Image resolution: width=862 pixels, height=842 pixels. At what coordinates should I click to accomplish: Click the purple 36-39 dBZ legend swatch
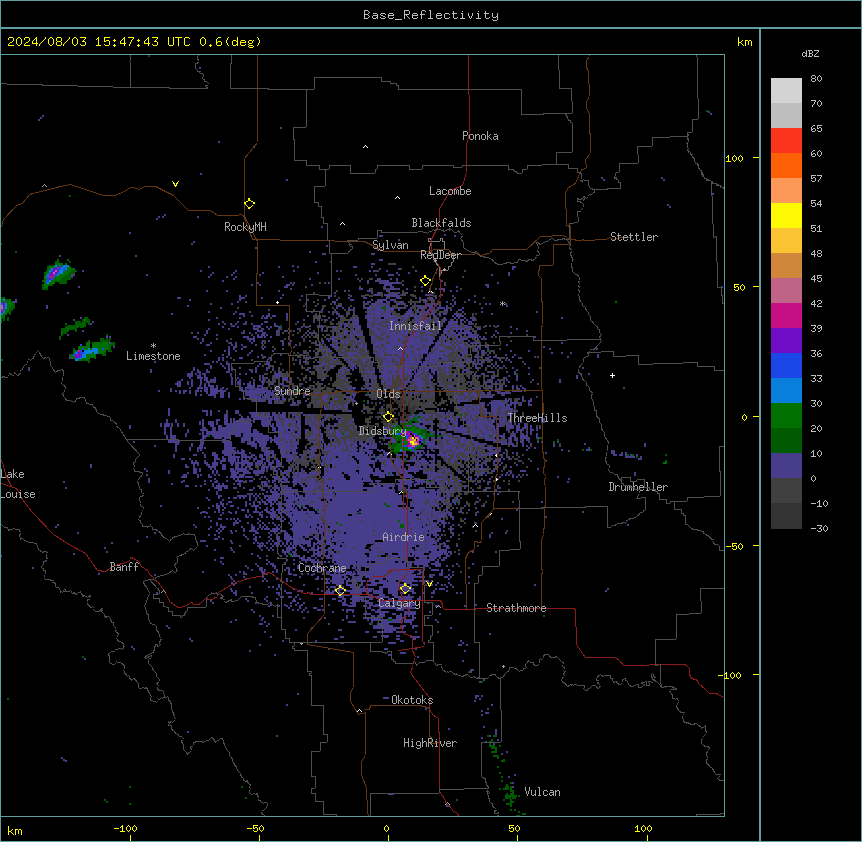click(786, 341)
